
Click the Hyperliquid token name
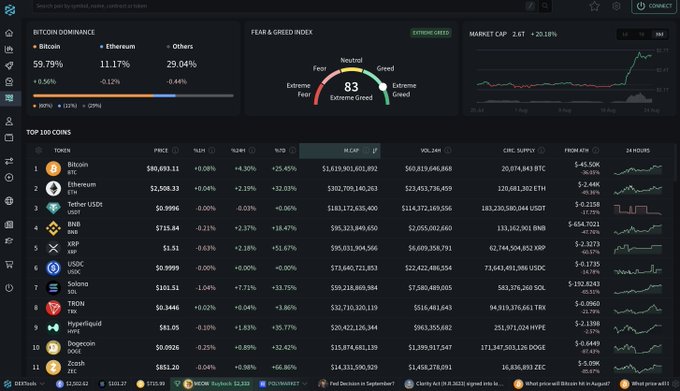tap(84, 323)
